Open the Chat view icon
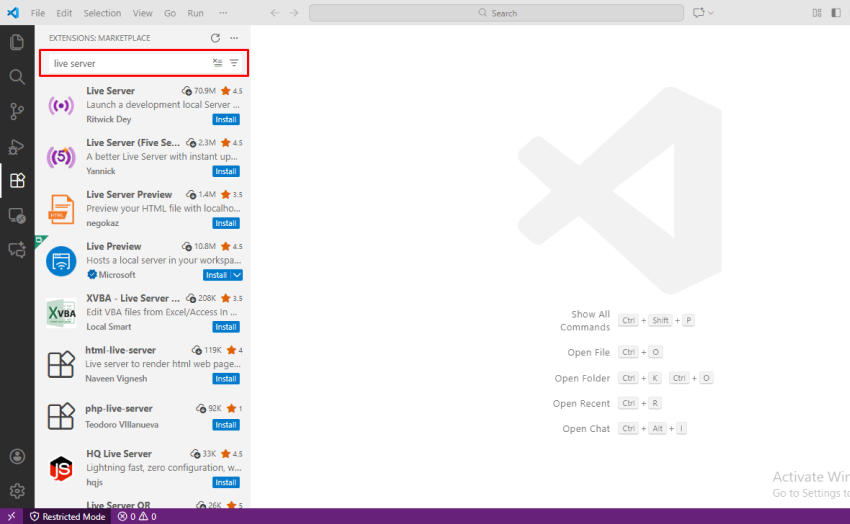 coord(17,250)
